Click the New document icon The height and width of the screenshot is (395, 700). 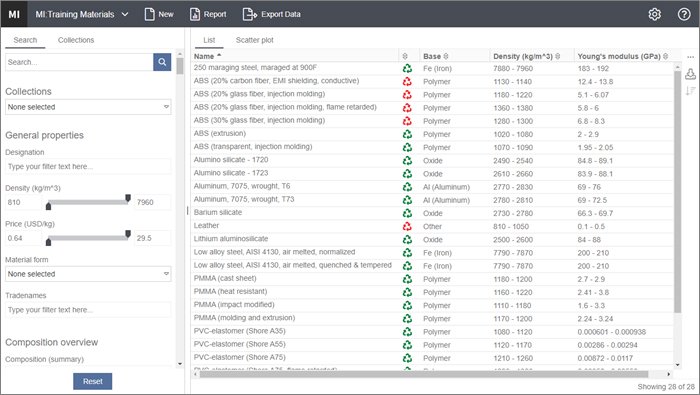point(150,14)
